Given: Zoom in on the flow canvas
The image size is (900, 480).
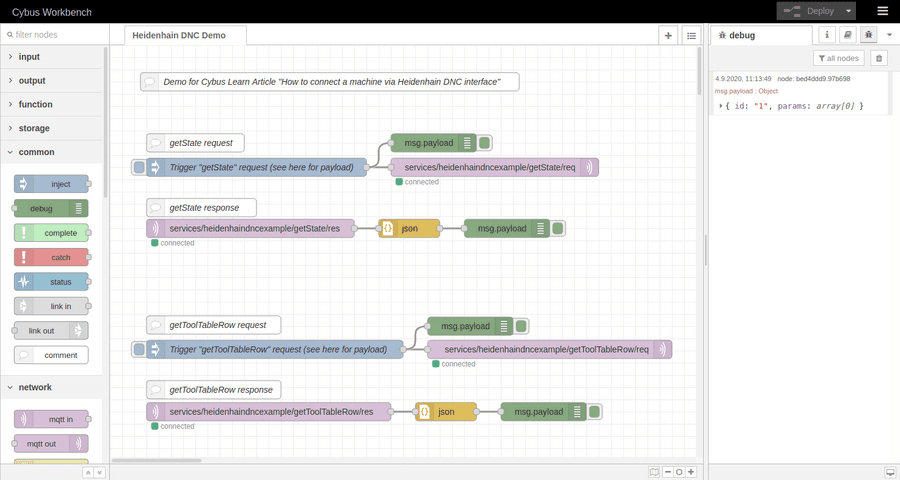Looking at the screenshot, I should point(691,472).
